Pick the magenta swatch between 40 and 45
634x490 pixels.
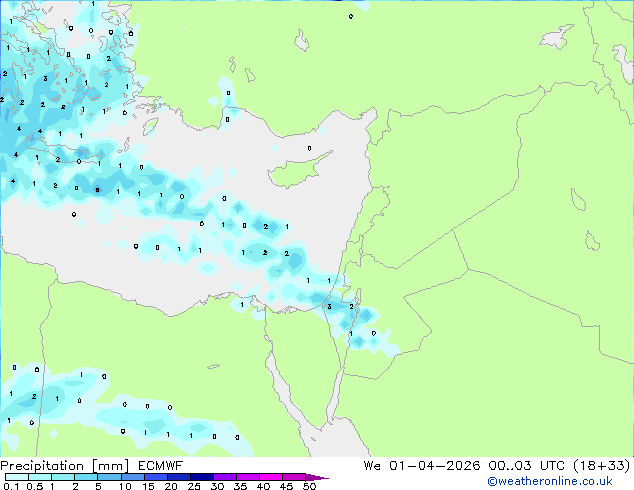[271, 477]
